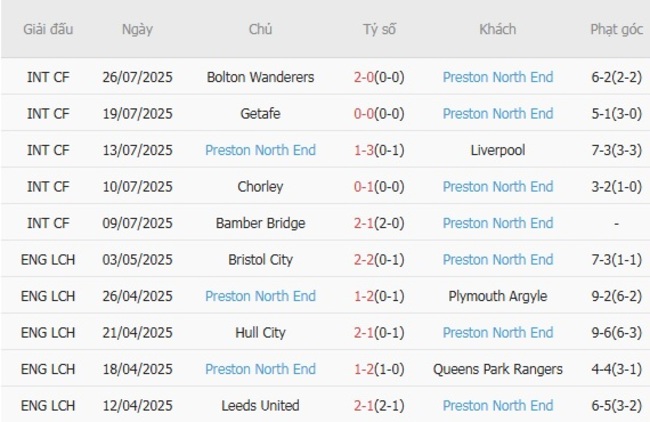Click Preston North End in the Liverpool row
Screen dimensions: 650x422
(x=260, y=150)
